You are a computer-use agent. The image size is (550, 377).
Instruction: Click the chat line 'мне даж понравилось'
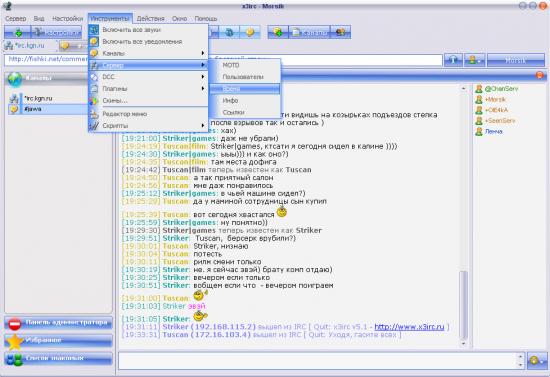coord(233,186)
